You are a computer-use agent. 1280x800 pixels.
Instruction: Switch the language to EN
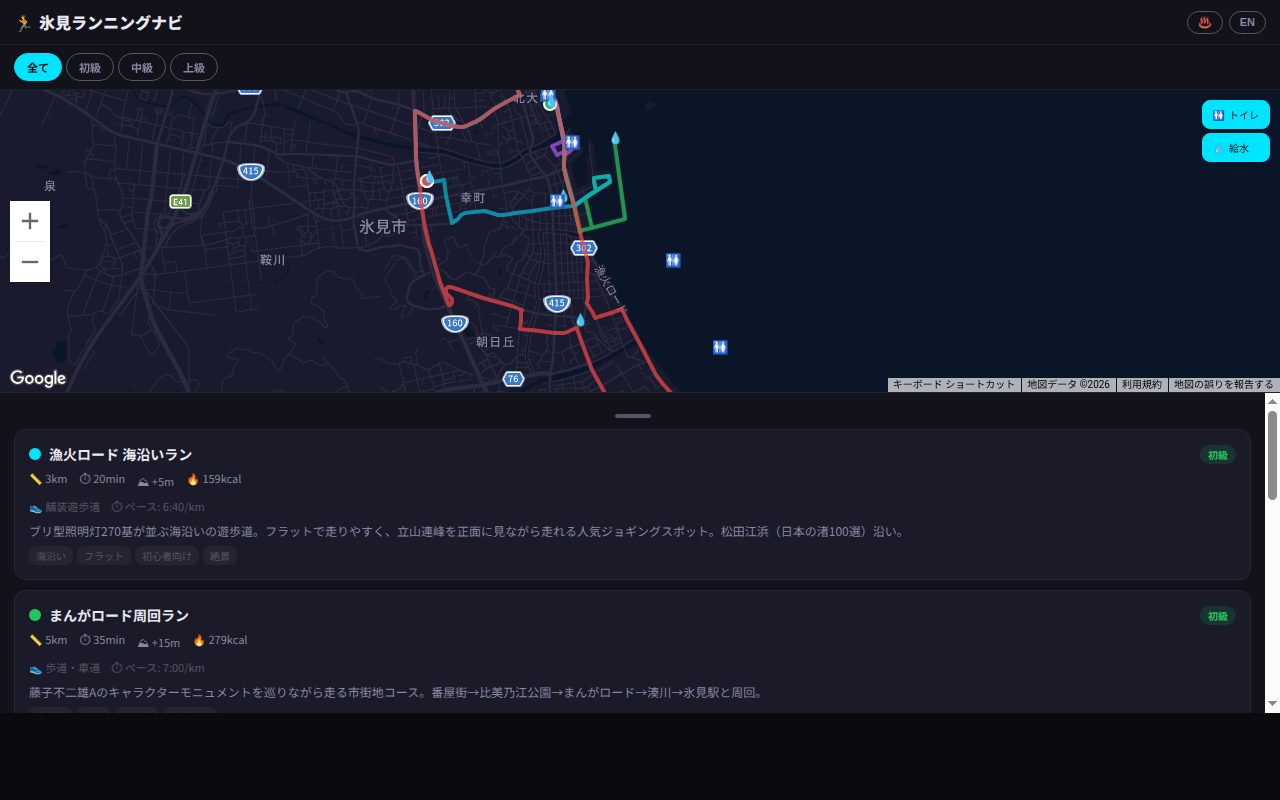click(1247, 22)
